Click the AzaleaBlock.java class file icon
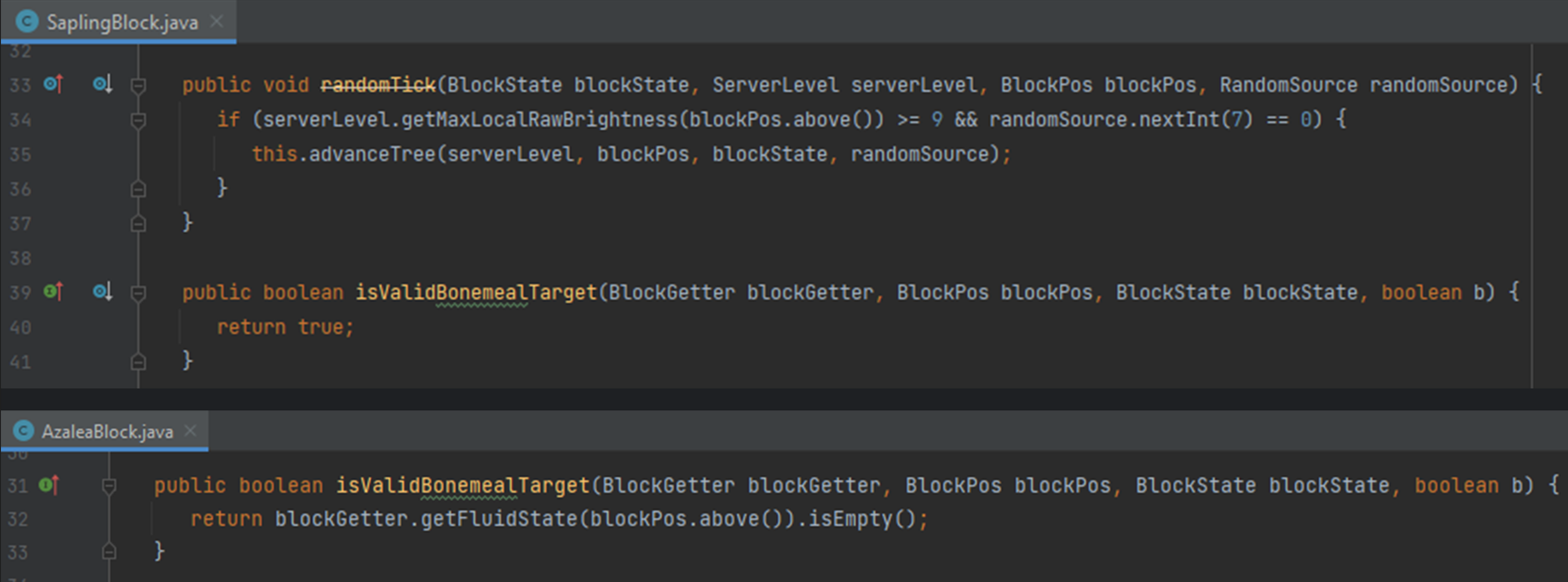Screen dimensions: 1568x582 (23, 432)
